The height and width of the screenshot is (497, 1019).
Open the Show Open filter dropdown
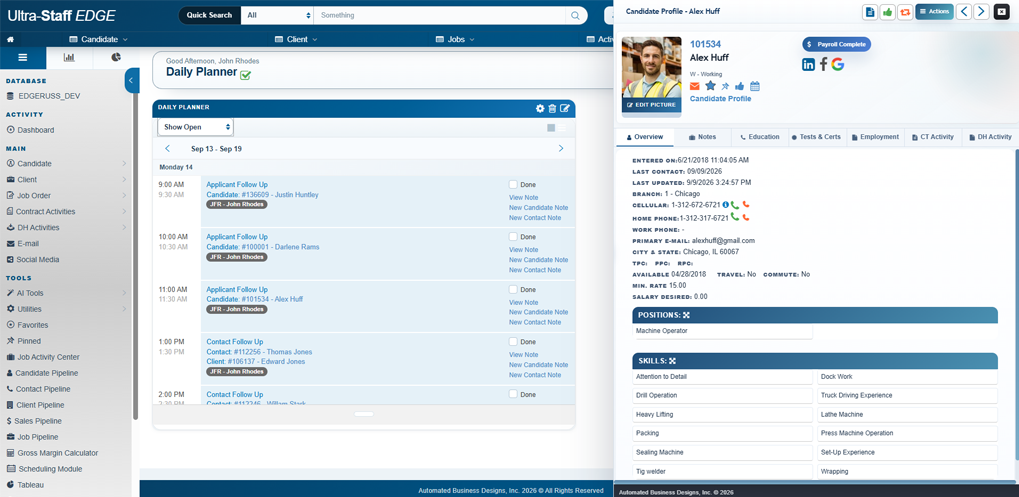coord(196,127)
